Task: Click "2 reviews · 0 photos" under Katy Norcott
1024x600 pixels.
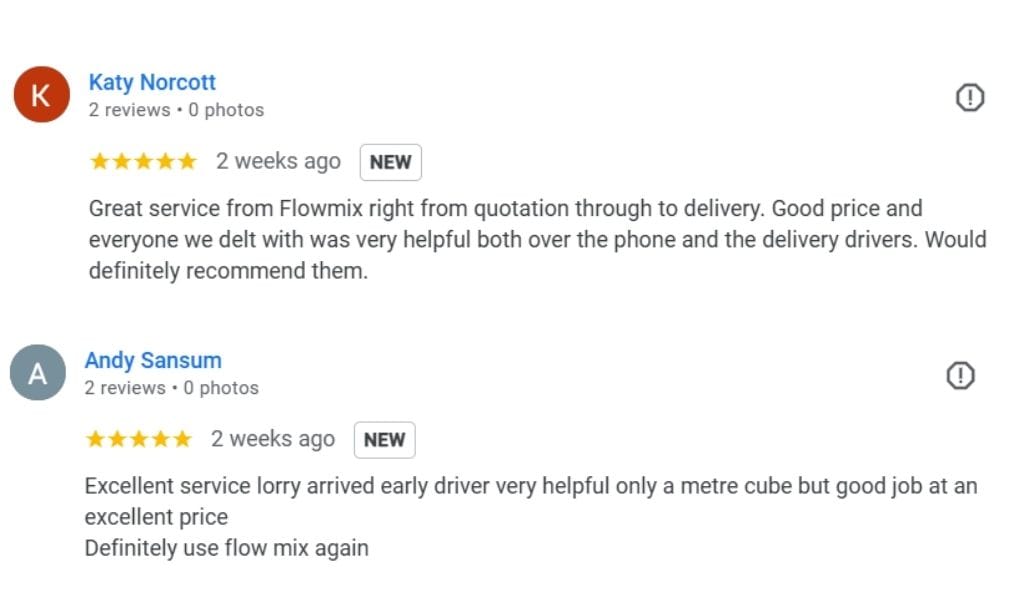Action: tap(176, 110)
